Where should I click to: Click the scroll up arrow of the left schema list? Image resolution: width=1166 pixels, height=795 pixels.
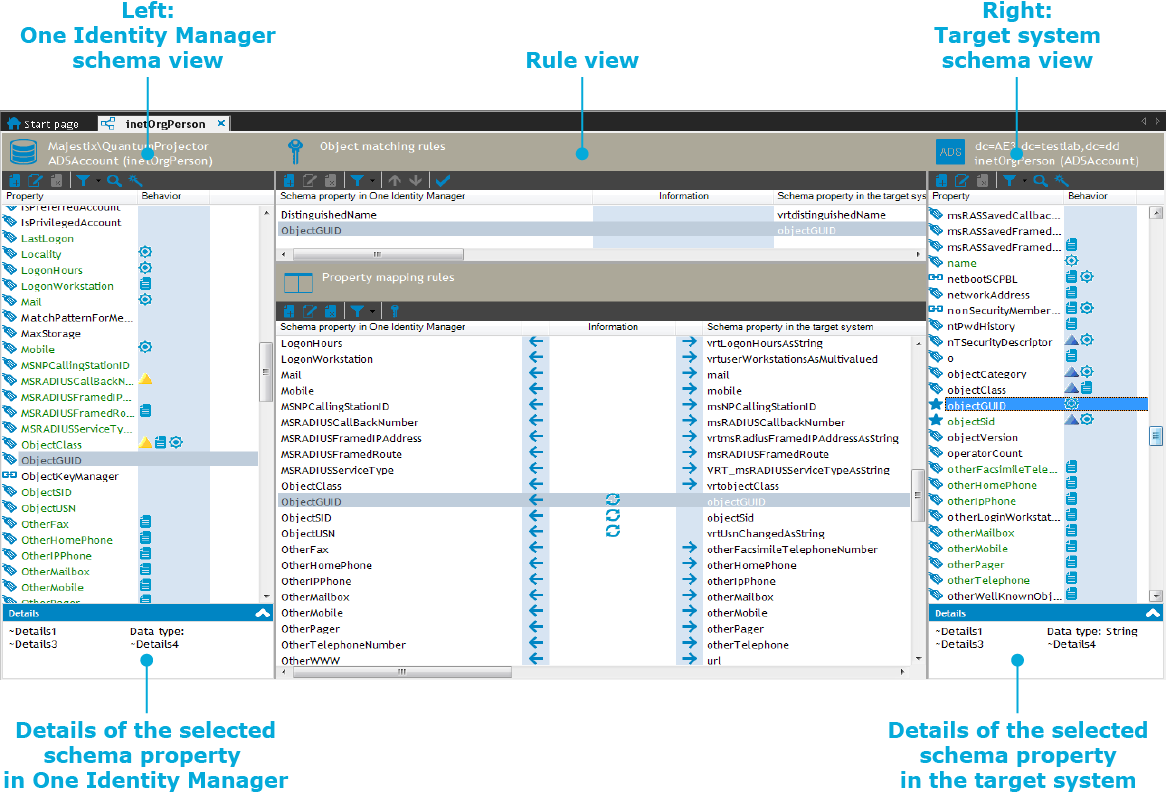coord(266,213)
